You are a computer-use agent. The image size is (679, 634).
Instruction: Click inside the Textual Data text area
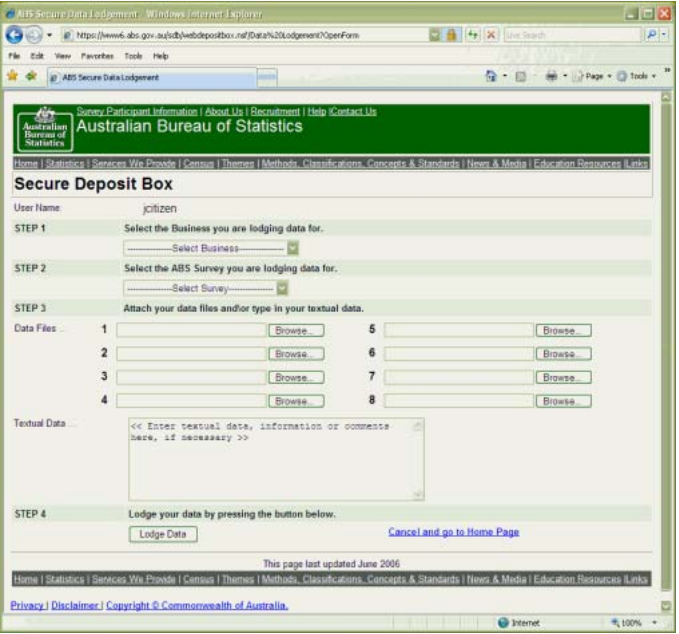coord(276,459)
